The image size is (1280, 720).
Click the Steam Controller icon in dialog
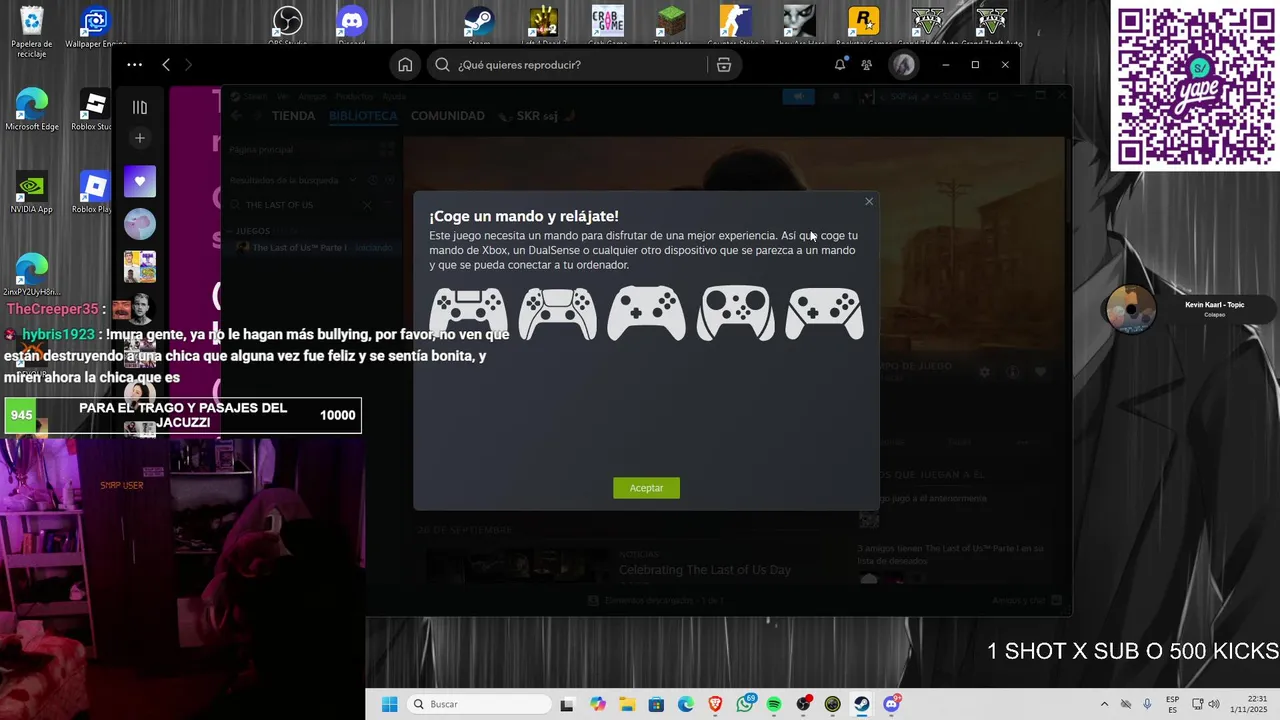[735, 313]
